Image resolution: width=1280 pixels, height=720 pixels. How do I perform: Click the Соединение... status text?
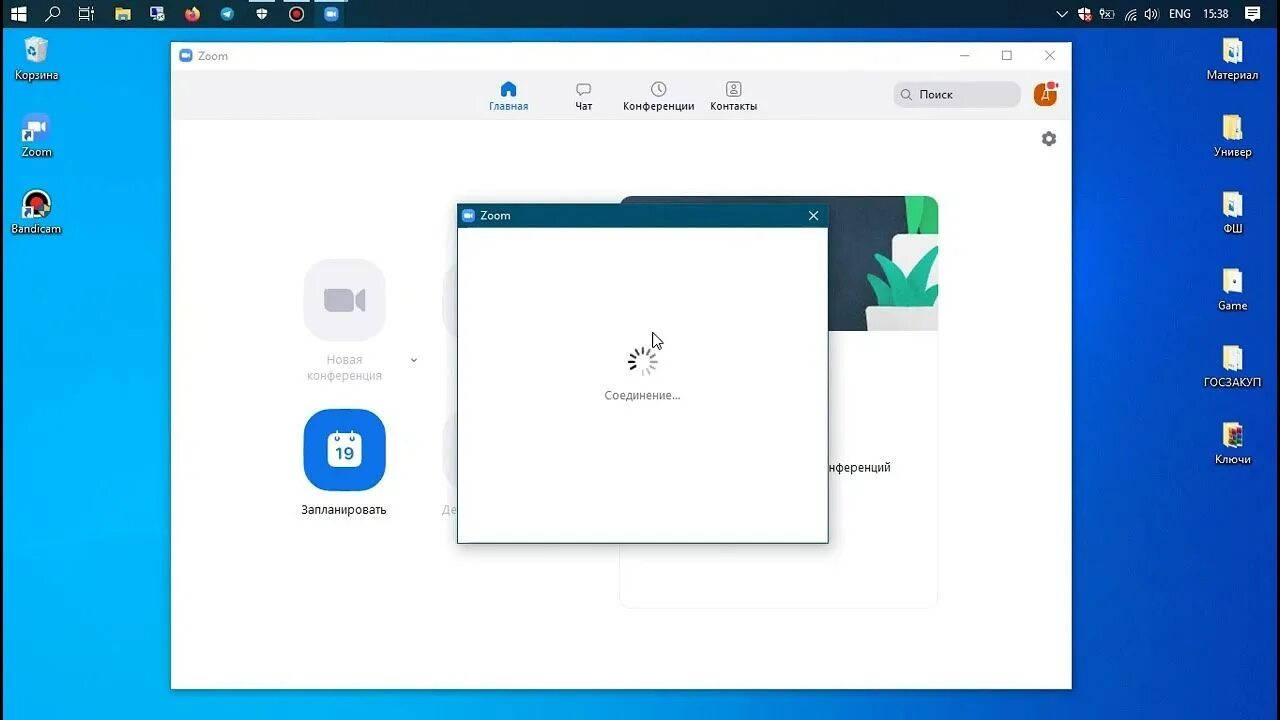tap(642, 395)
